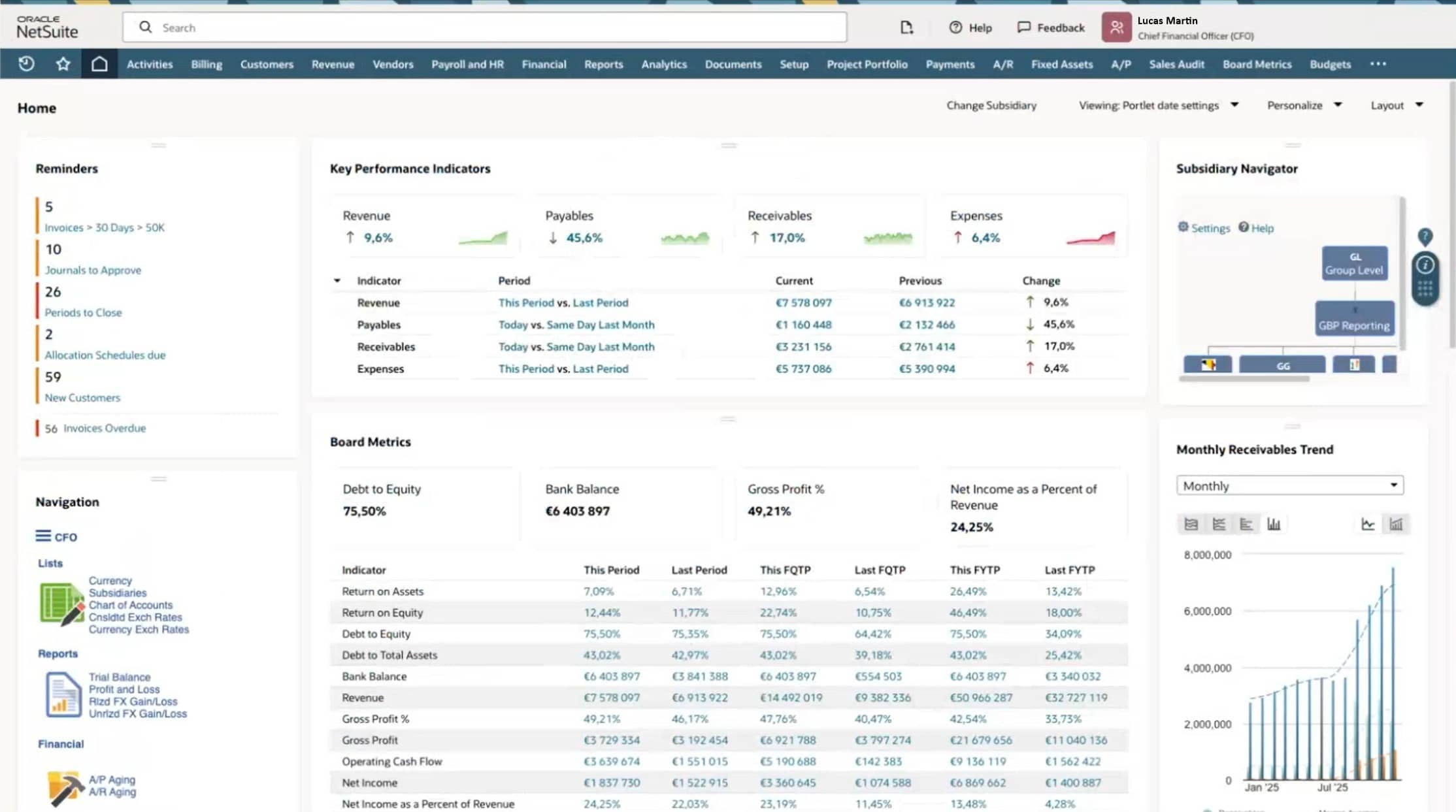
Task: Click the Change Subsidiary link
Action: tap(991, 105)
